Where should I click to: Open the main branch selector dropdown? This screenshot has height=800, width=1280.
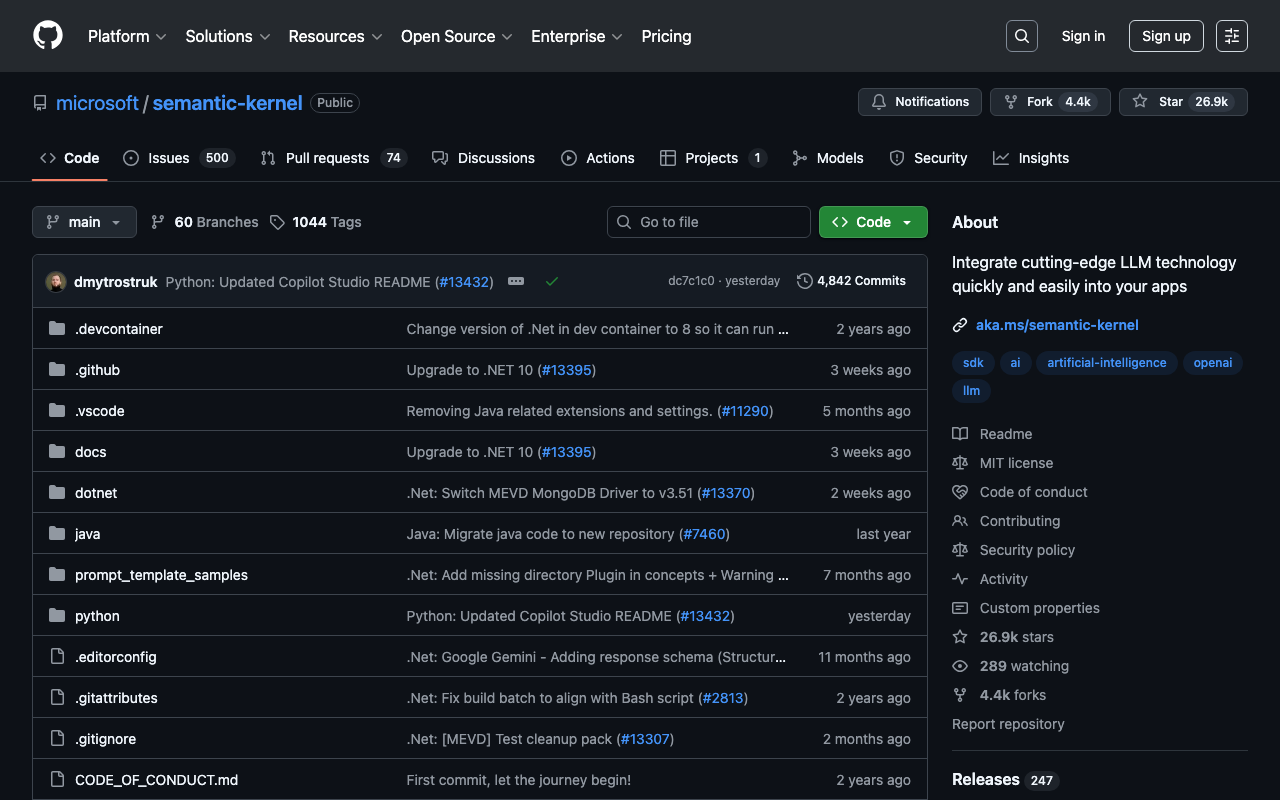(84, 222)
